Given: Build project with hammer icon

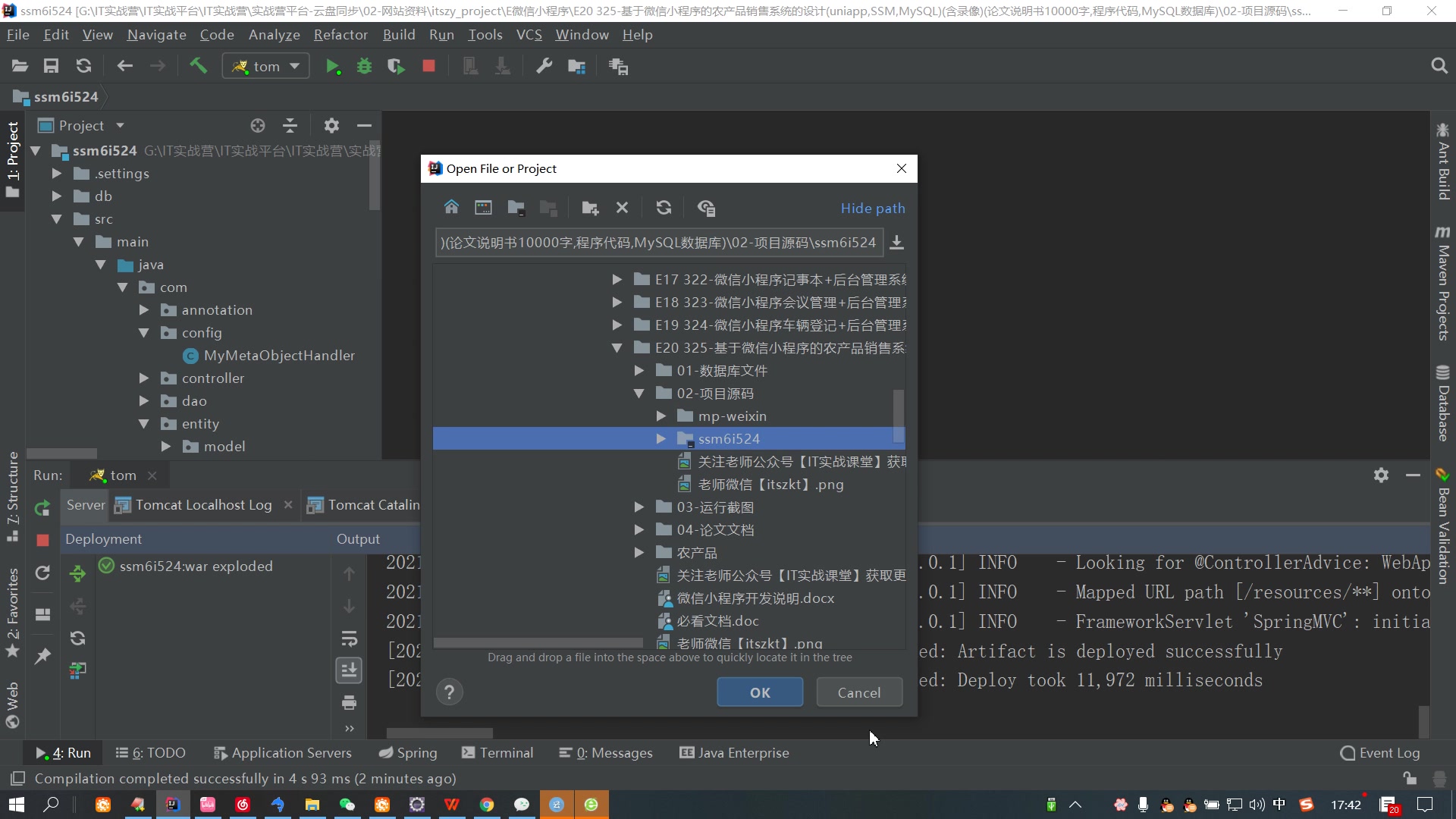Looking at the screenshot, I should [198, 66].
